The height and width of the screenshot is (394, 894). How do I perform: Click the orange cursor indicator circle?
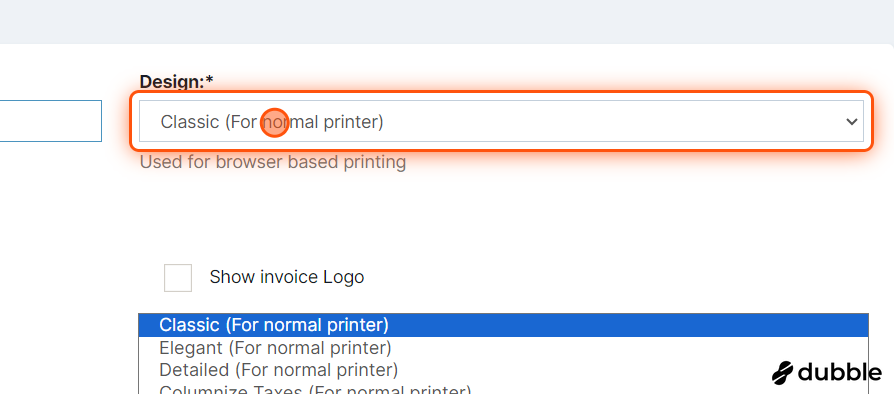pos(274,123)
